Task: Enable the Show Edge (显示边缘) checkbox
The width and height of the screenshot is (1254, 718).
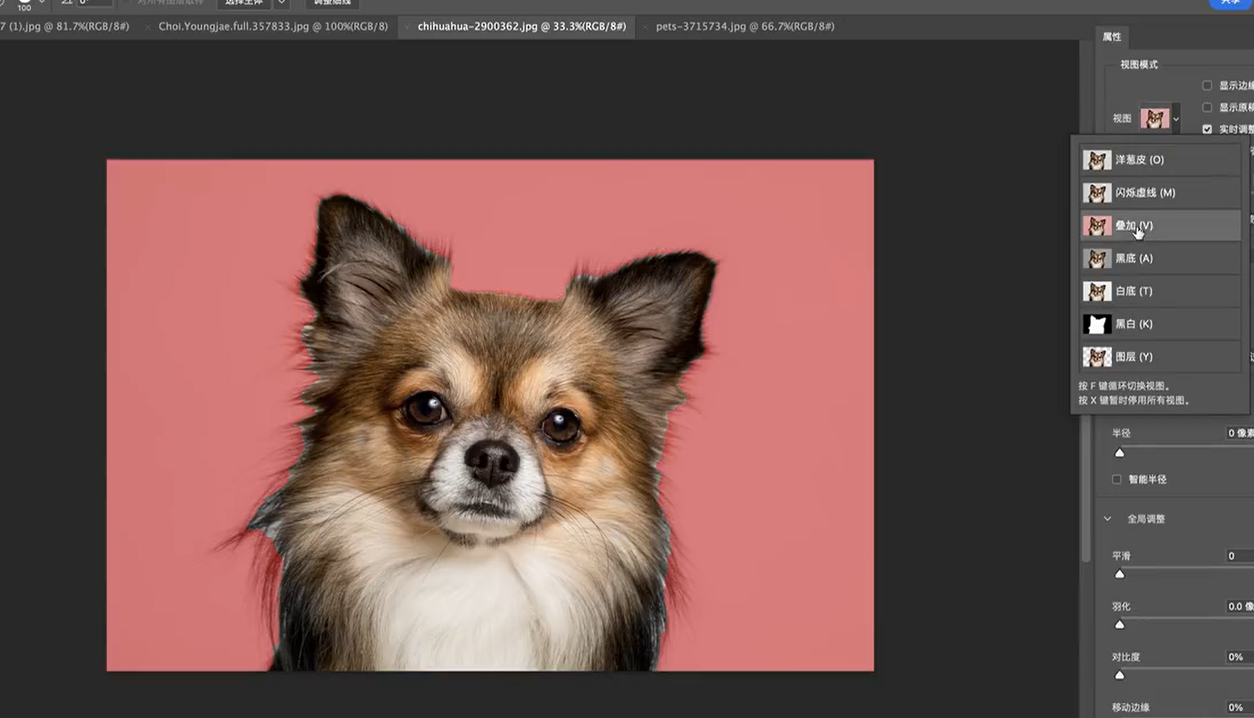Action: coord(1207,86)
